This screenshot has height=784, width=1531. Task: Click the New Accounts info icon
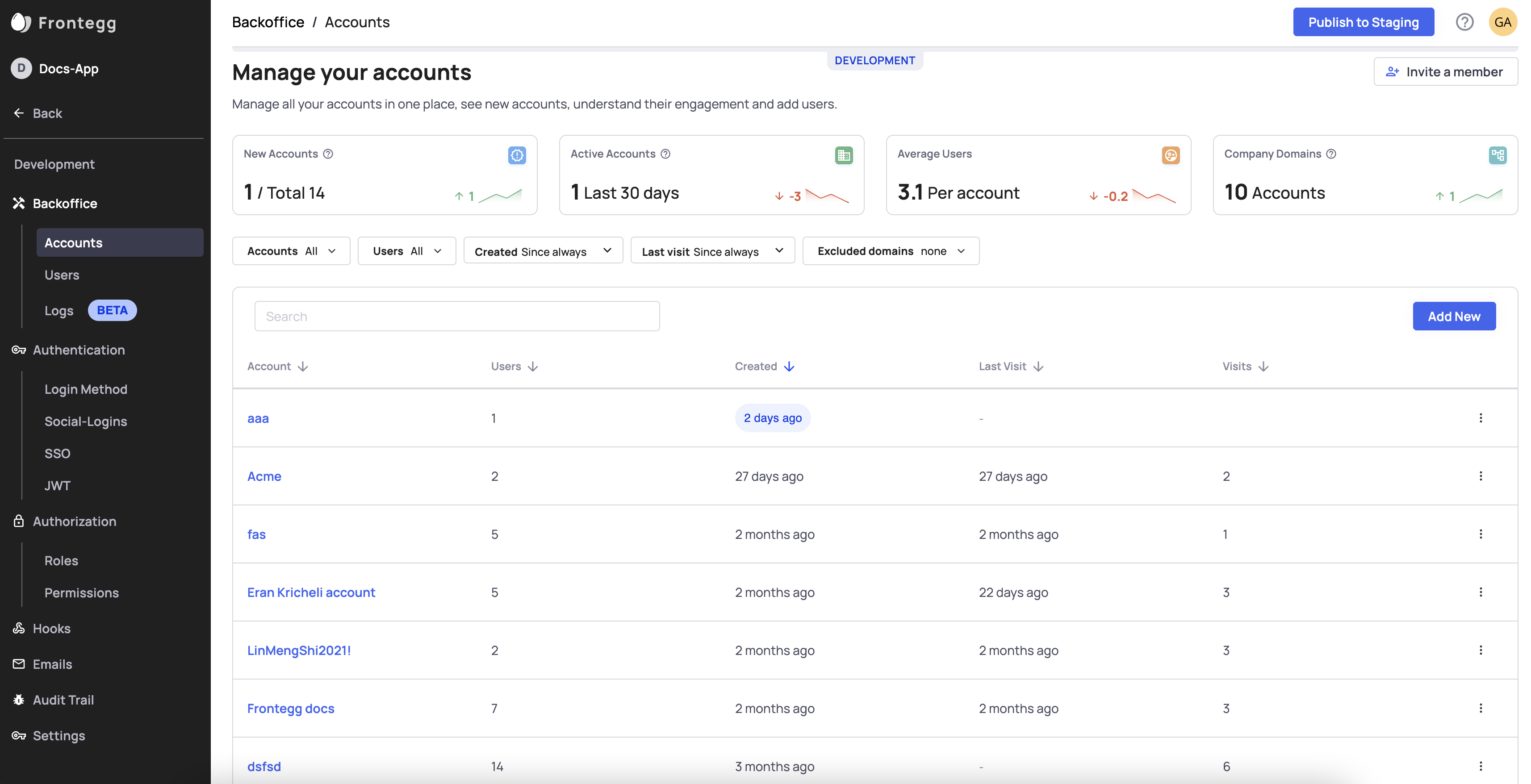[x=328, y=154]
